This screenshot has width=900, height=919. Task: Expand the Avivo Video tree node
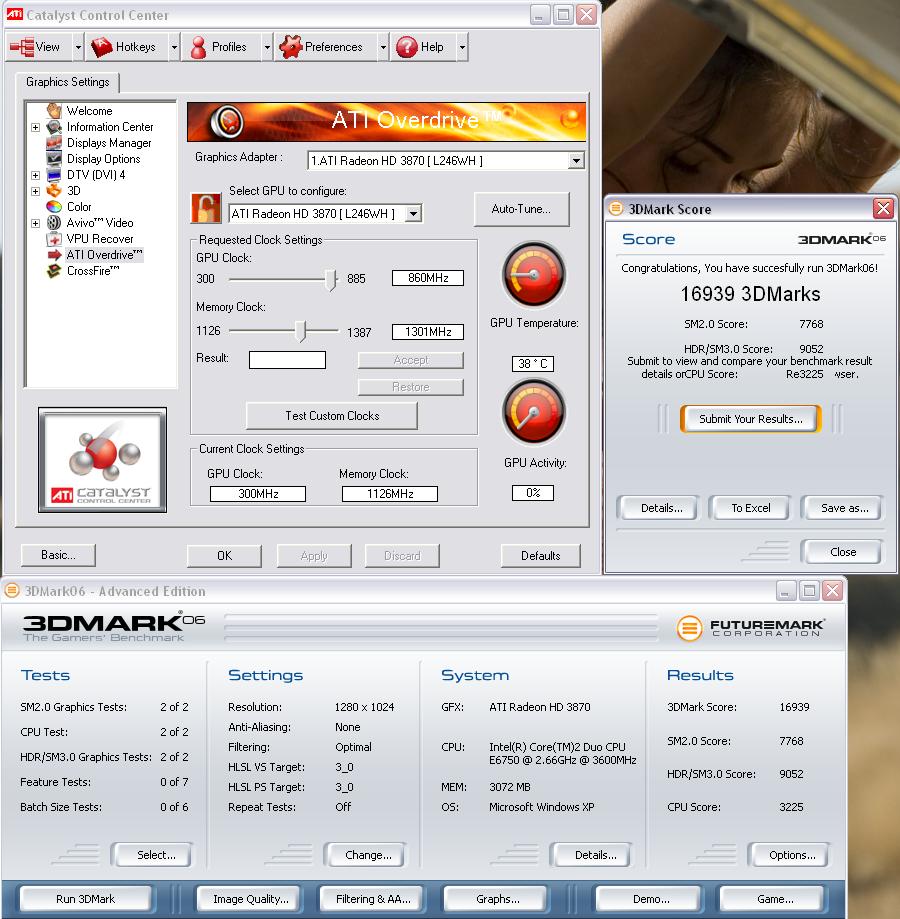(36, 223)
